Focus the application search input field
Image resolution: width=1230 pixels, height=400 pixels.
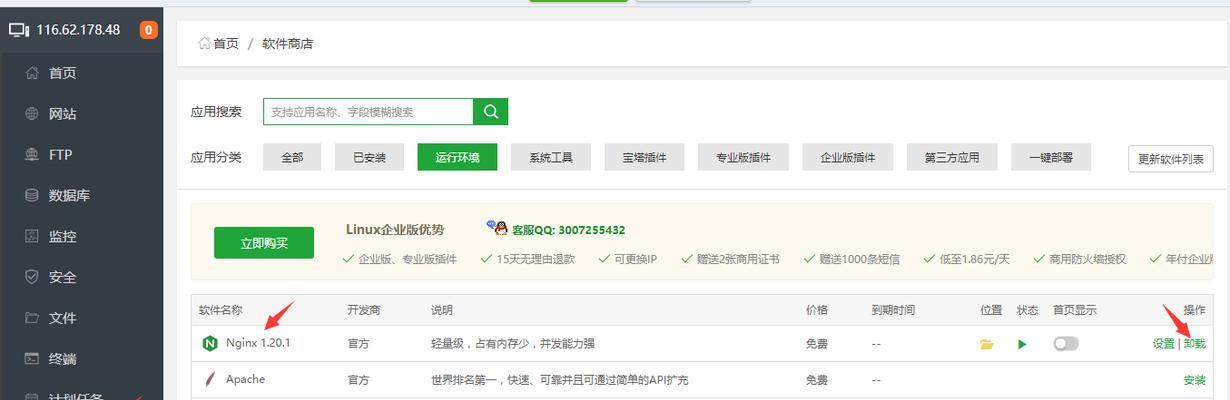click(x=368, y=112)
